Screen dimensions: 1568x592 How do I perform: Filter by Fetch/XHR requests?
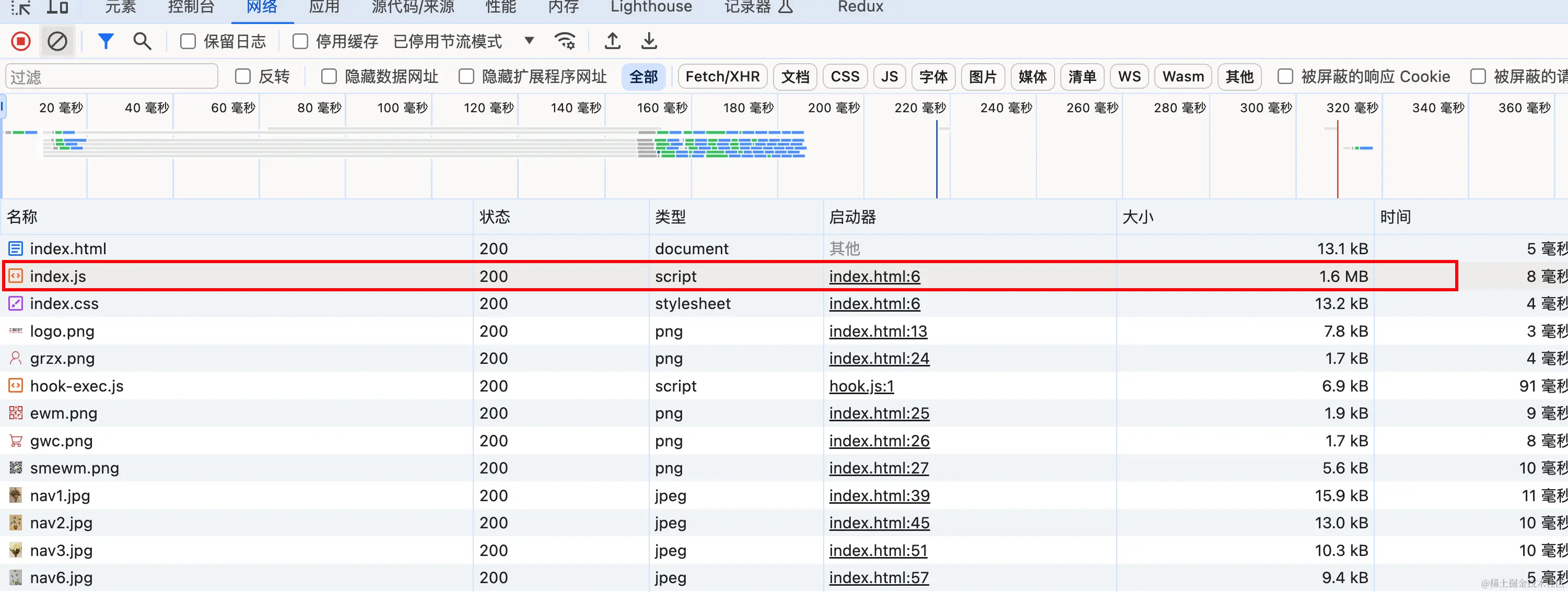pyautogui.click(x=722, y=77)
